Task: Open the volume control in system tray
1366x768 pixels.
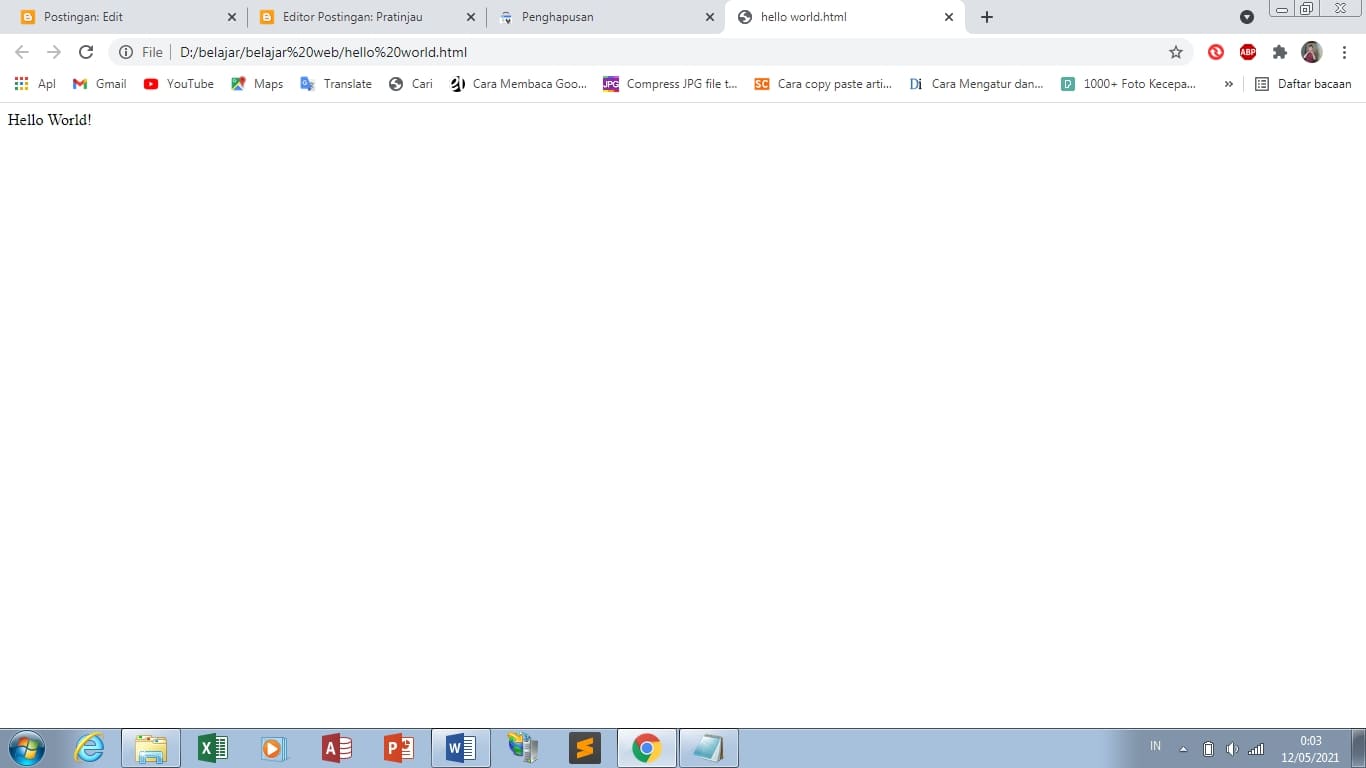Action: pos(1230,748)
